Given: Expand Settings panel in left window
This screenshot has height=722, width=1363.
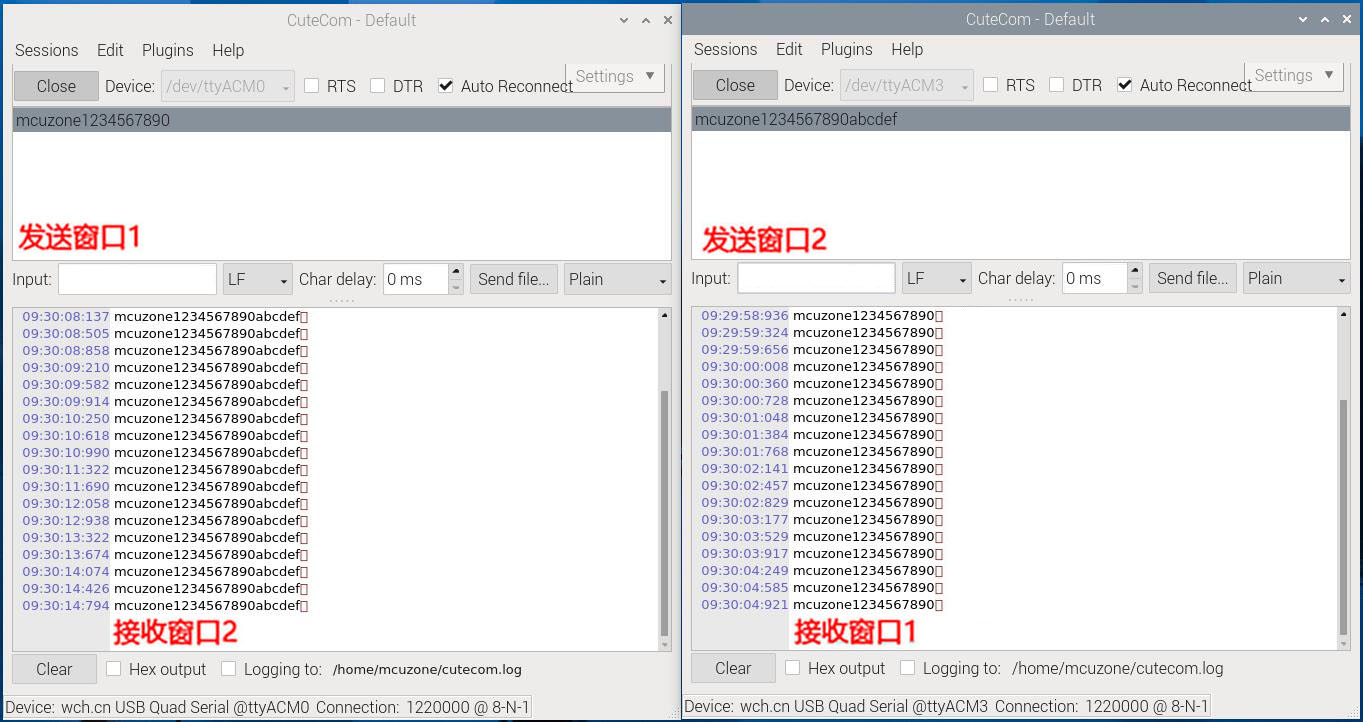Looking at the screenshot, I should coord(615,77).
